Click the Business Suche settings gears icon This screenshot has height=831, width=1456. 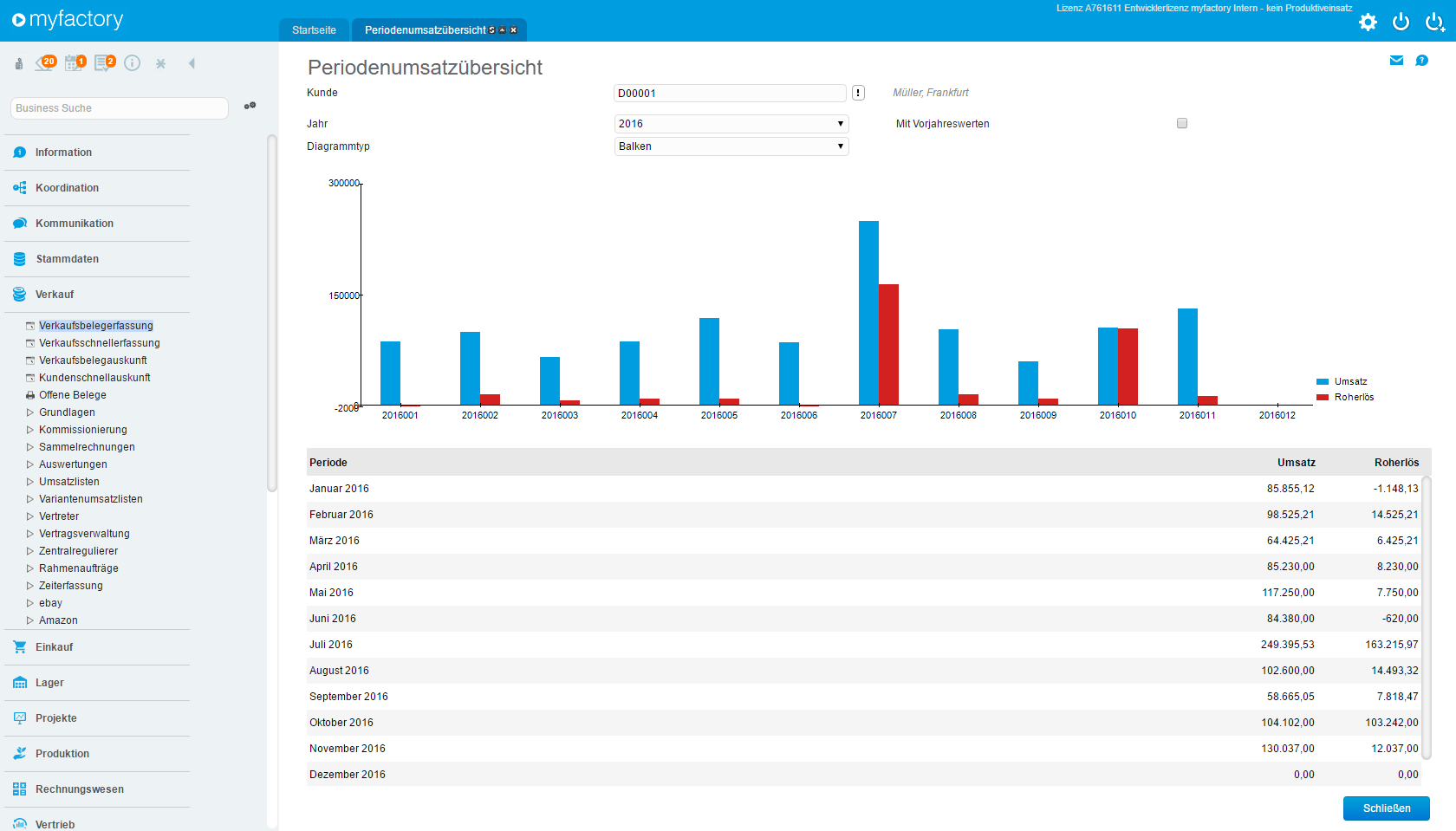click(250, 106)
